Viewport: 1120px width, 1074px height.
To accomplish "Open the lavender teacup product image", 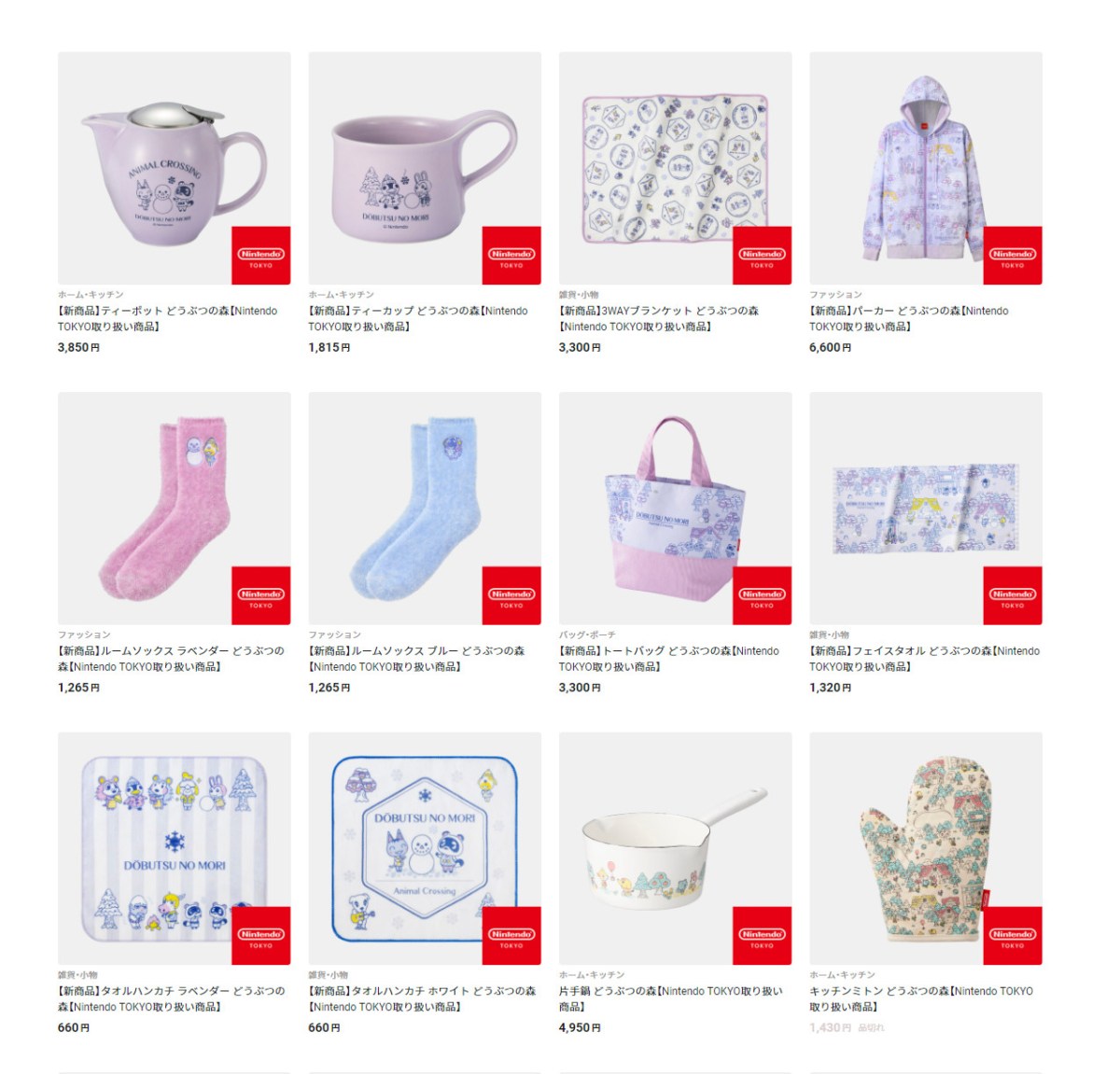I will tap(425, 168).
